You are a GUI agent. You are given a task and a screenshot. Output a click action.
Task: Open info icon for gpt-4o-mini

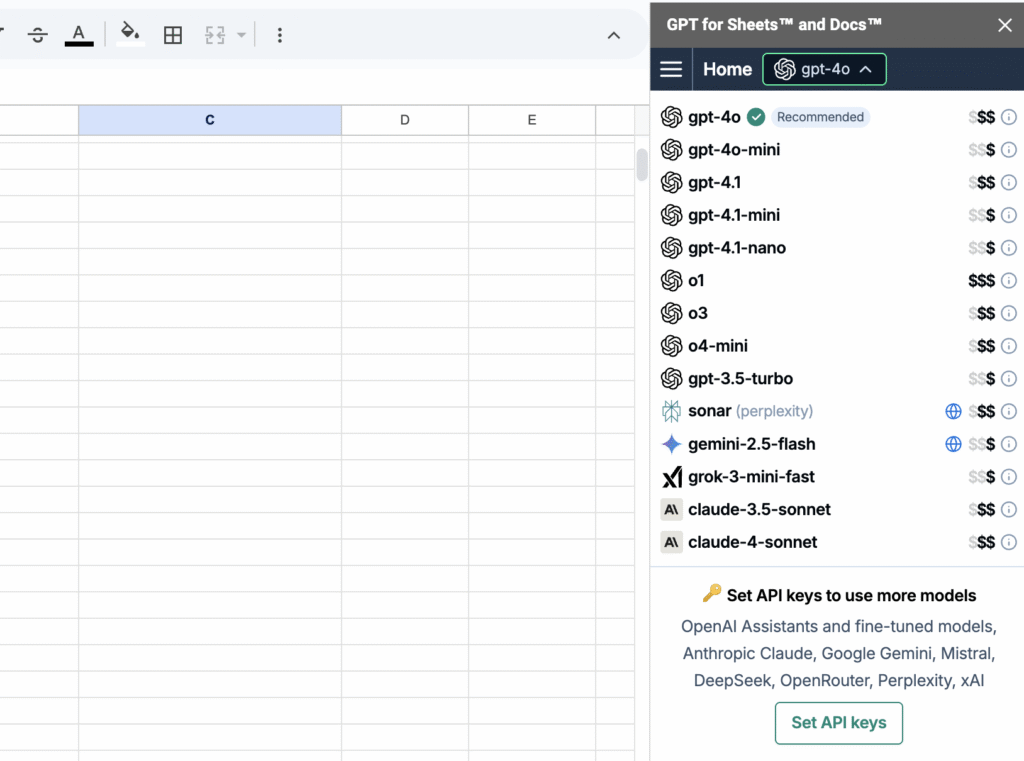(1008, 150)
